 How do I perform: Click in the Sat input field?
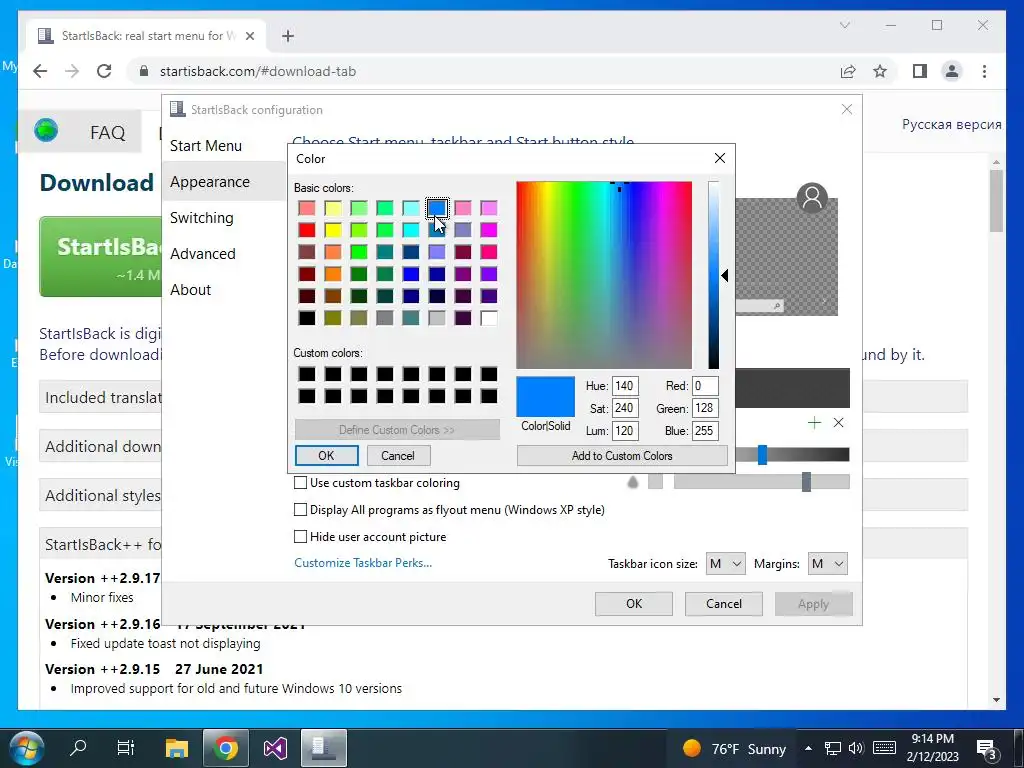point(625,408)
